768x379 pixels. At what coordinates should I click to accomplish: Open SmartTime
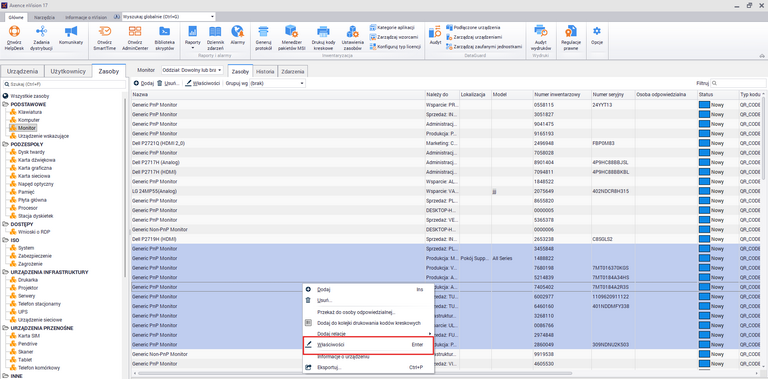tap(105, 38)
